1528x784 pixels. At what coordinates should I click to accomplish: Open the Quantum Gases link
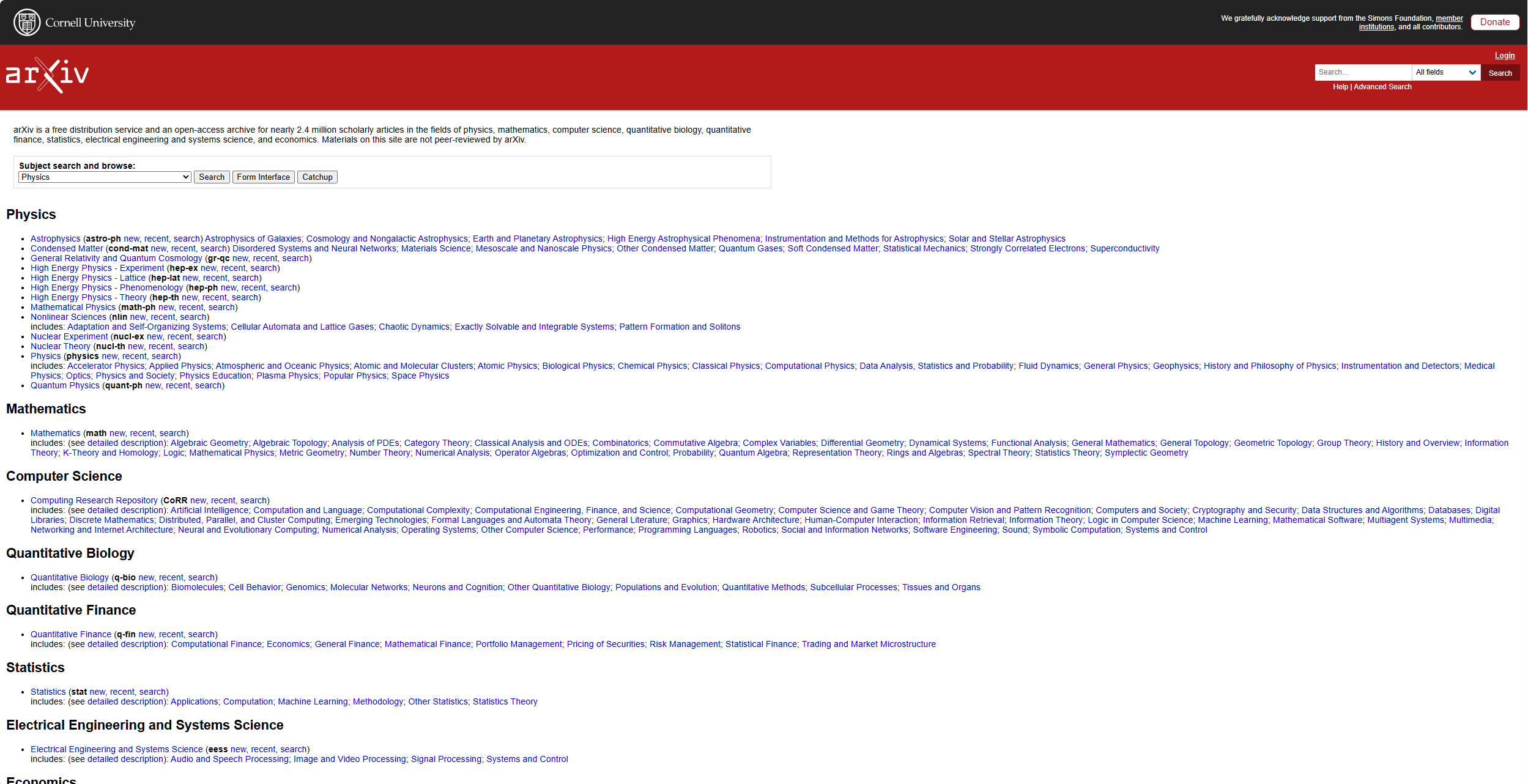(x=751, y=249)
